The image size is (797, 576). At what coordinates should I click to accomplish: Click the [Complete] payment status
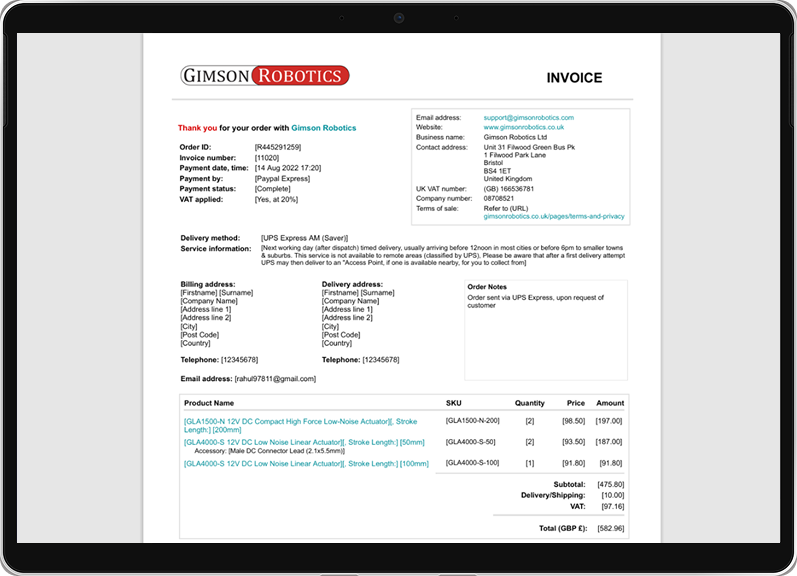[272, 189]
